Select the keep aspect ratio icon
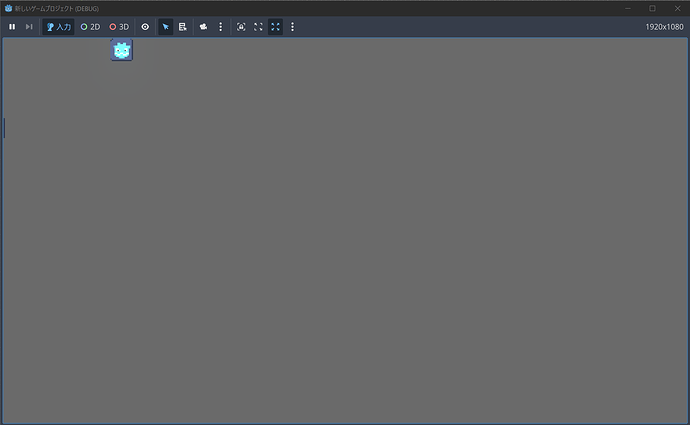 (258, 26)
